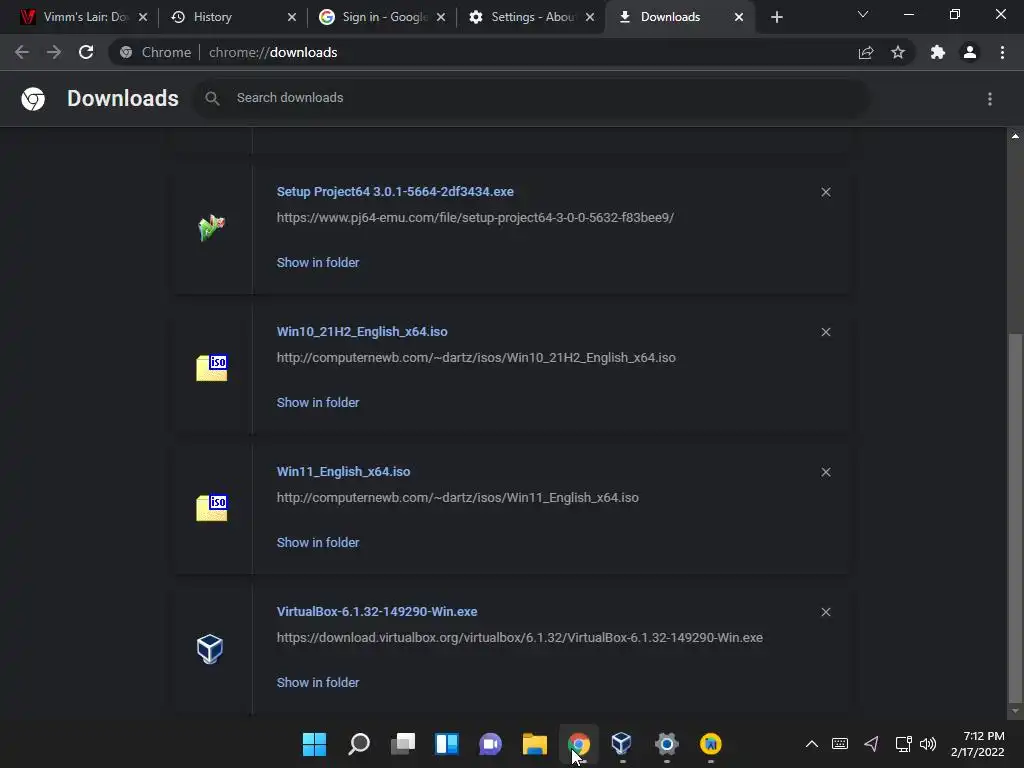This screenshot has height=768, width=1024.
Task: Show Win11_English ISO in folder
Action: pos(318,542)
